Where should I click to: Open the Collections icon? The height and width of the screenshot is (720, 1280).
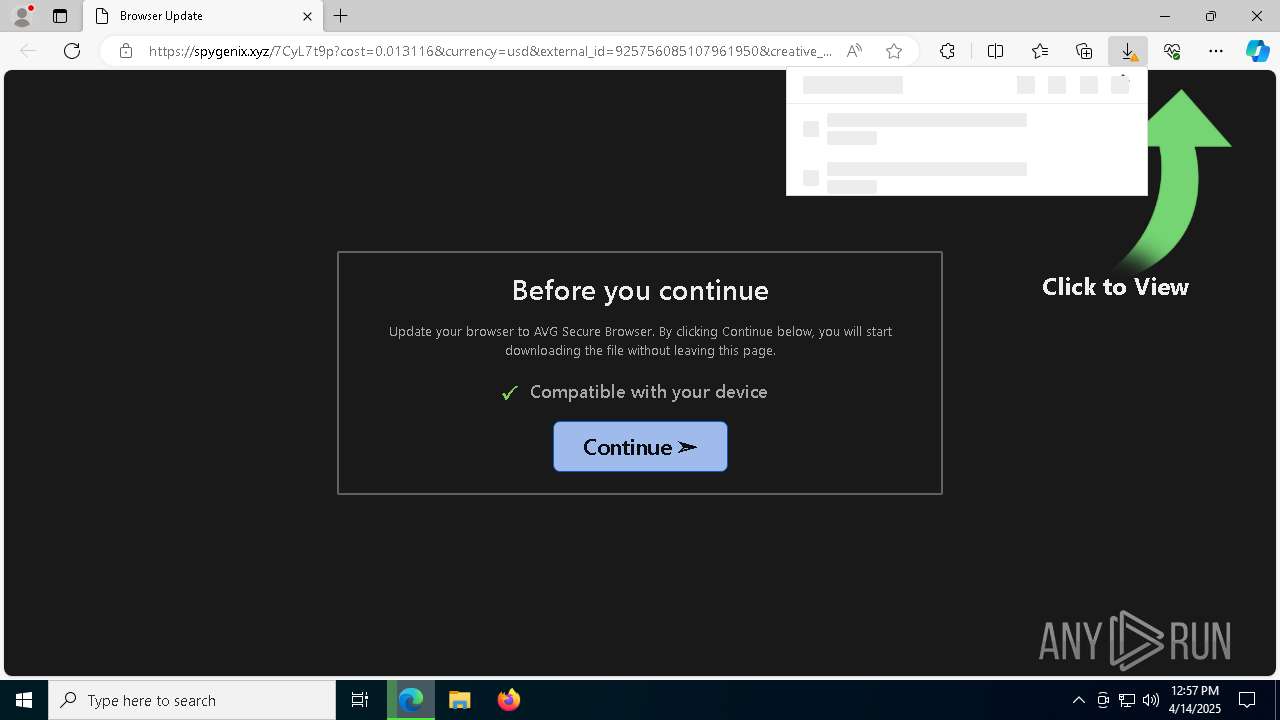pos(1084,51)
